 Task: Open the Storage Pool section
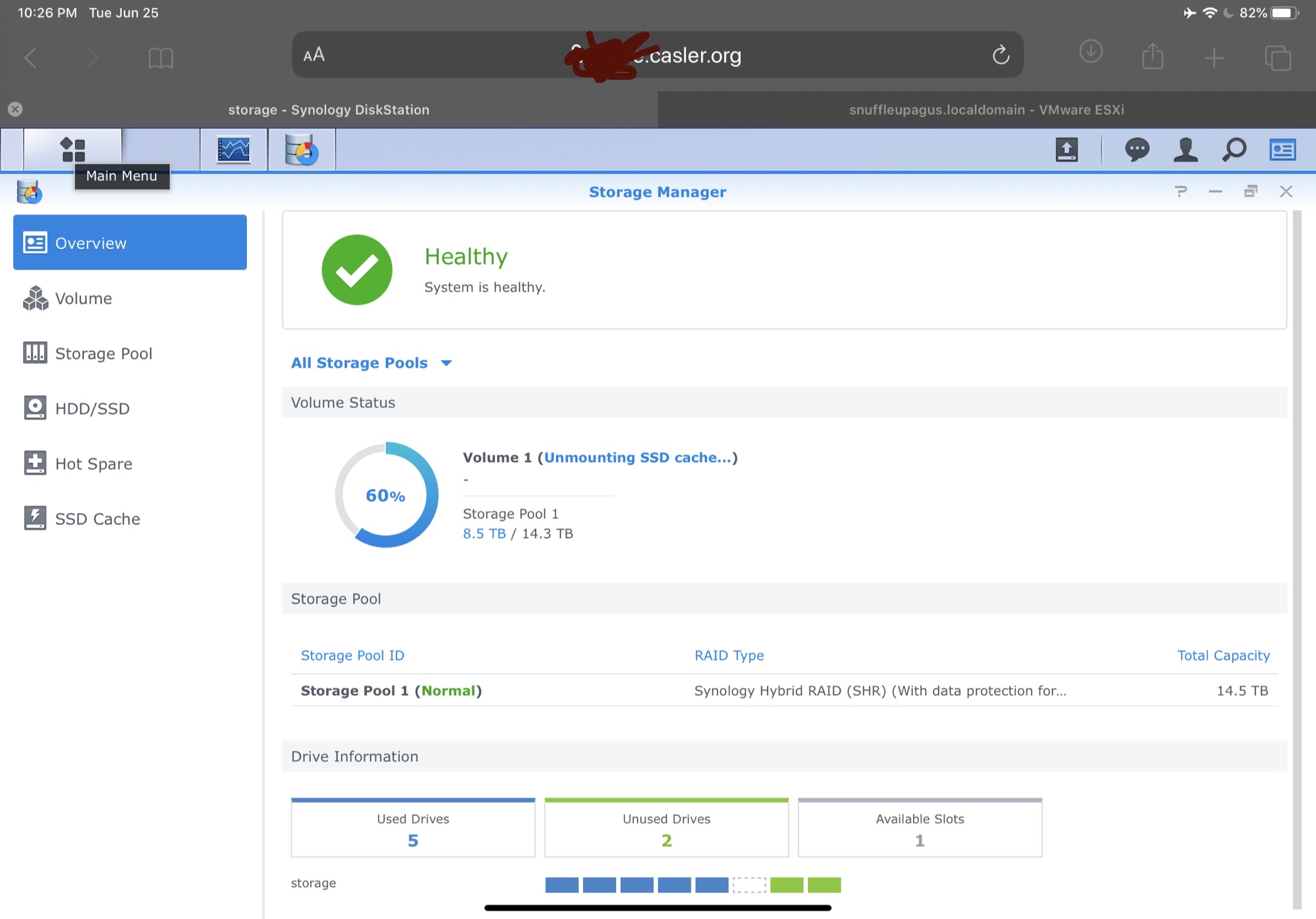130,353
